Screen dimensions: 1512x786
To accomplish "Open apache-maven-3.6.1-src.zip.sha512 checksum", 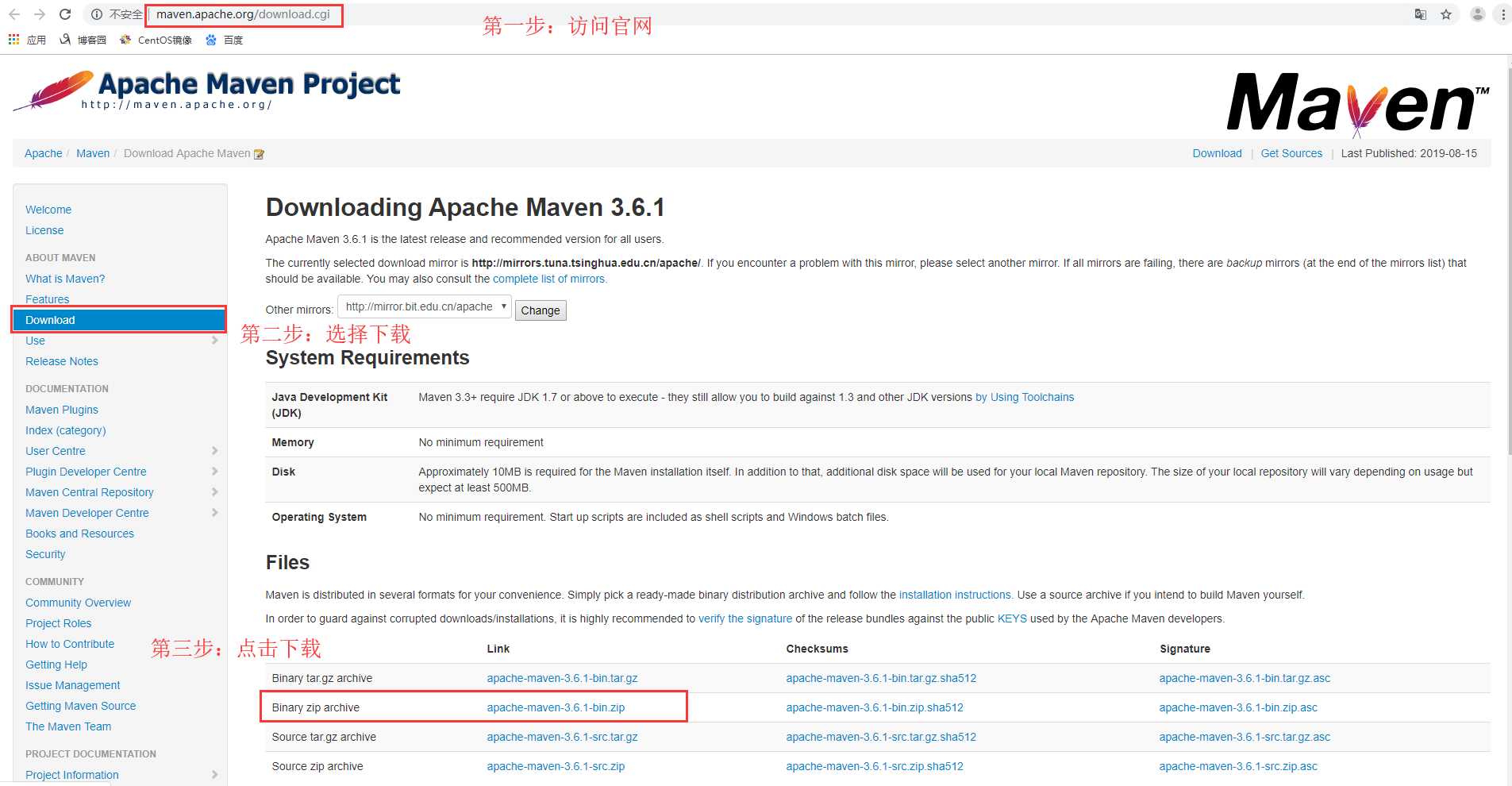I will point(875,766).
